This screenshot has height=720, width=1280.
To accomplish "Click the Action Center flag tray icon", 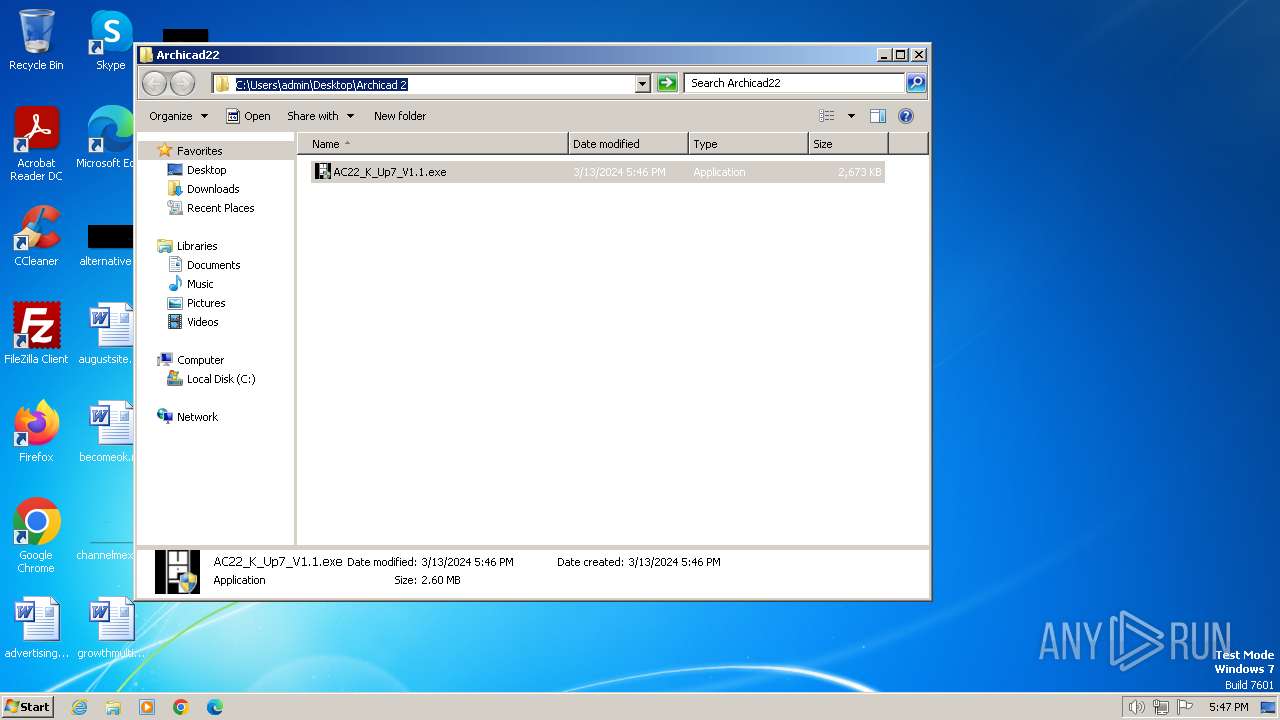I will (x=1186, y=707).
